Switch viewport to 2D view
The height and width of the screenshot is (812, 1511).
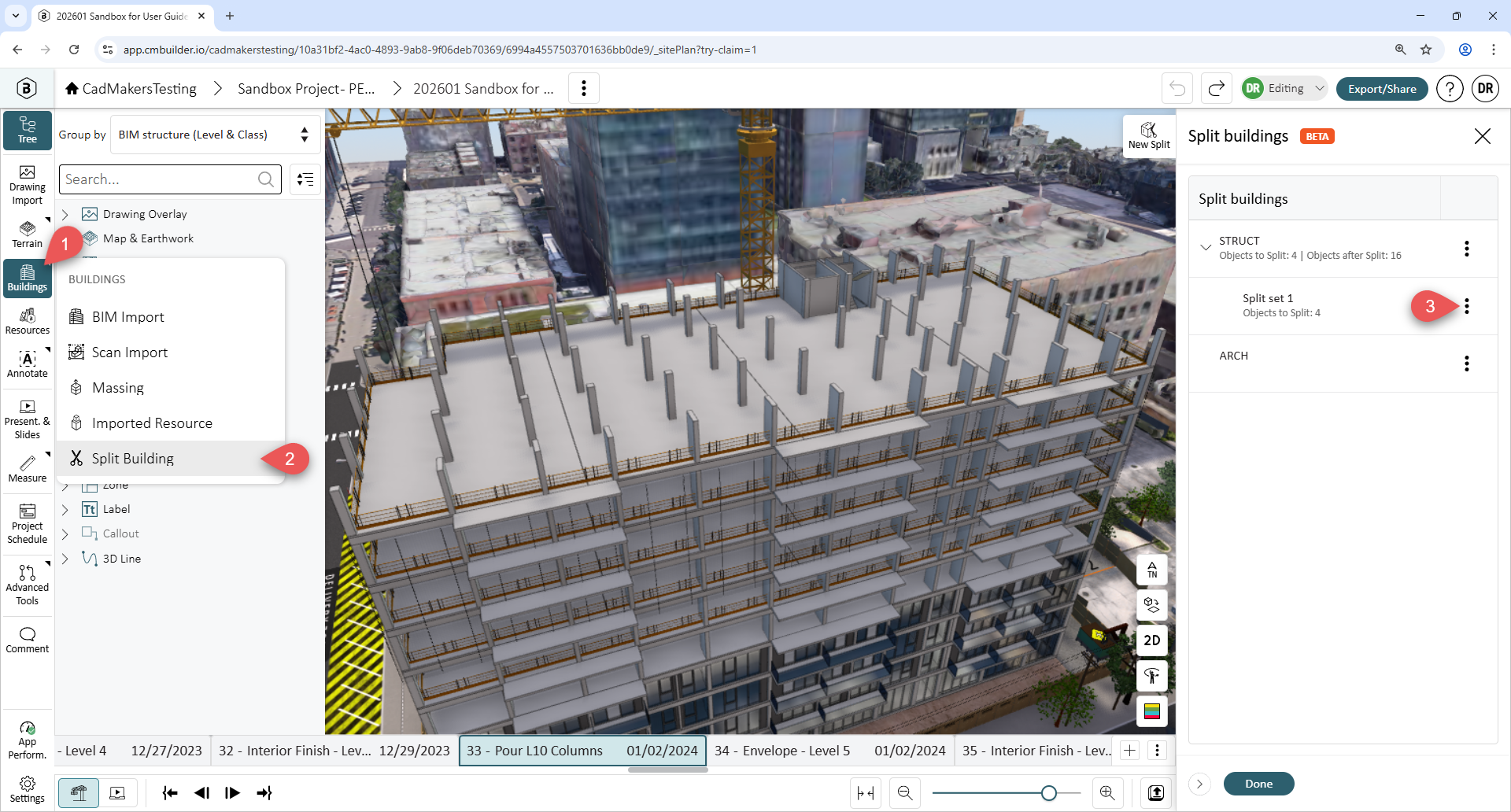(1152, 640)
